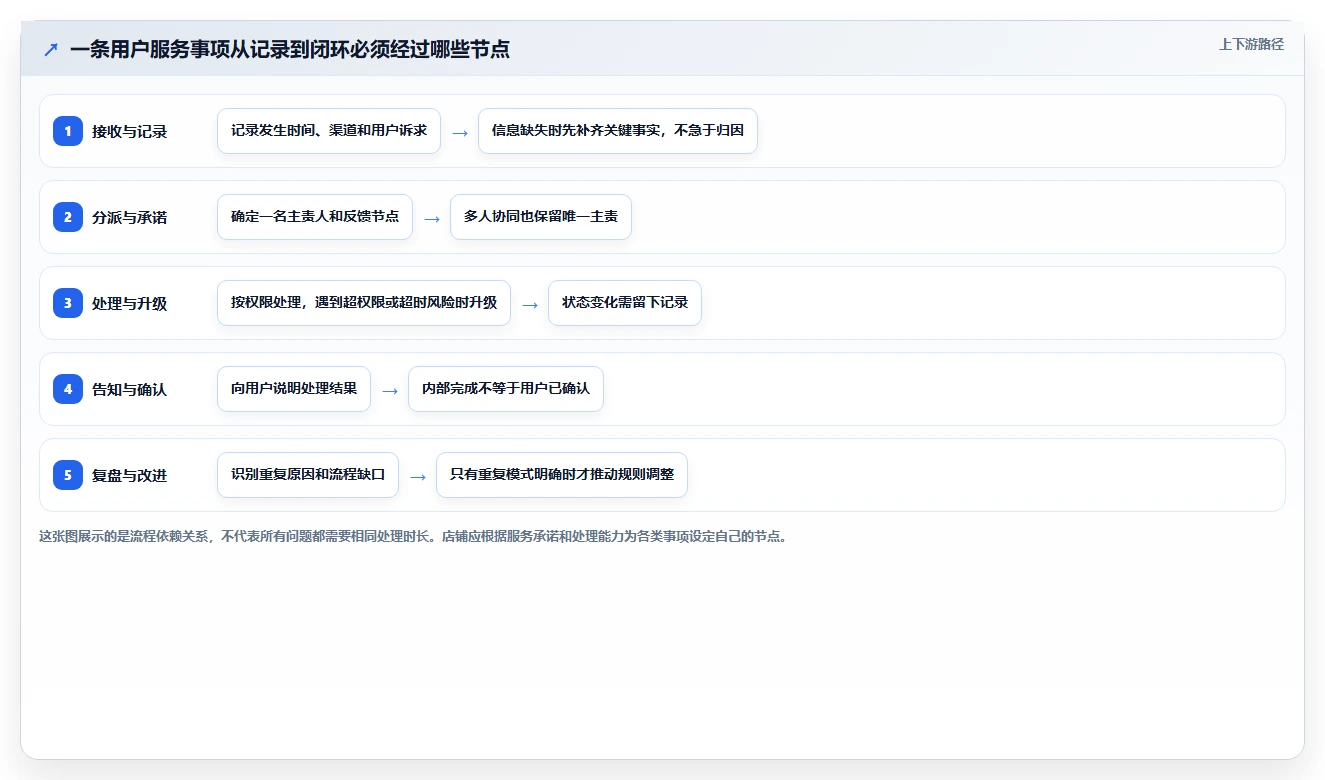Viewport: 1325px width, 780px height.
Task: Click the step number 1 badge
Action: (x=68, y=131)
